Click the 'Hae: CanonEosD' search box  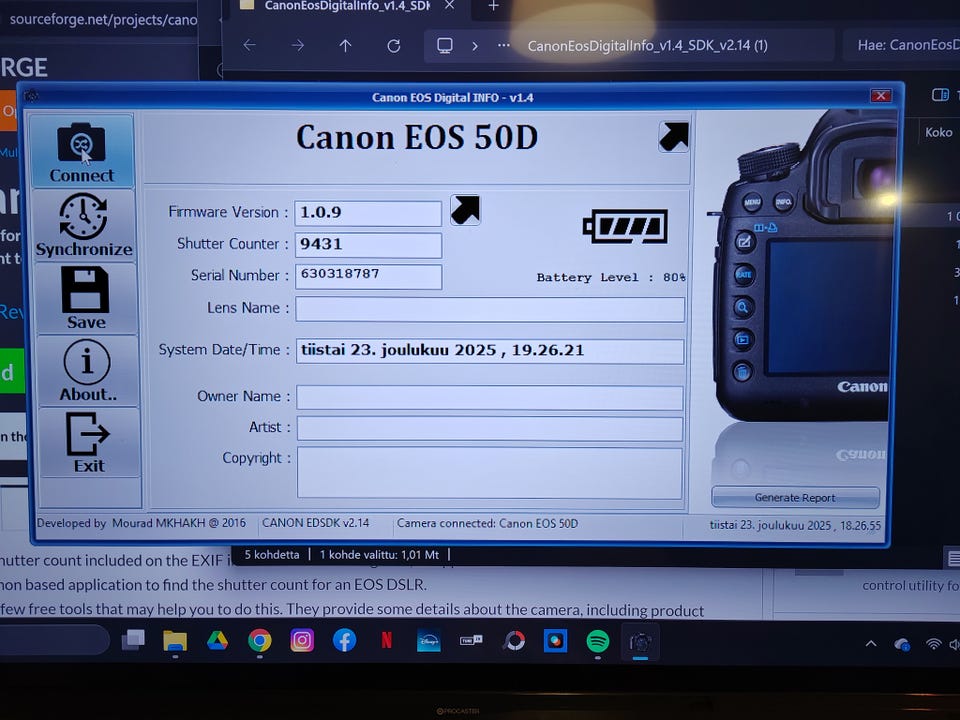(x=901, y=45)
